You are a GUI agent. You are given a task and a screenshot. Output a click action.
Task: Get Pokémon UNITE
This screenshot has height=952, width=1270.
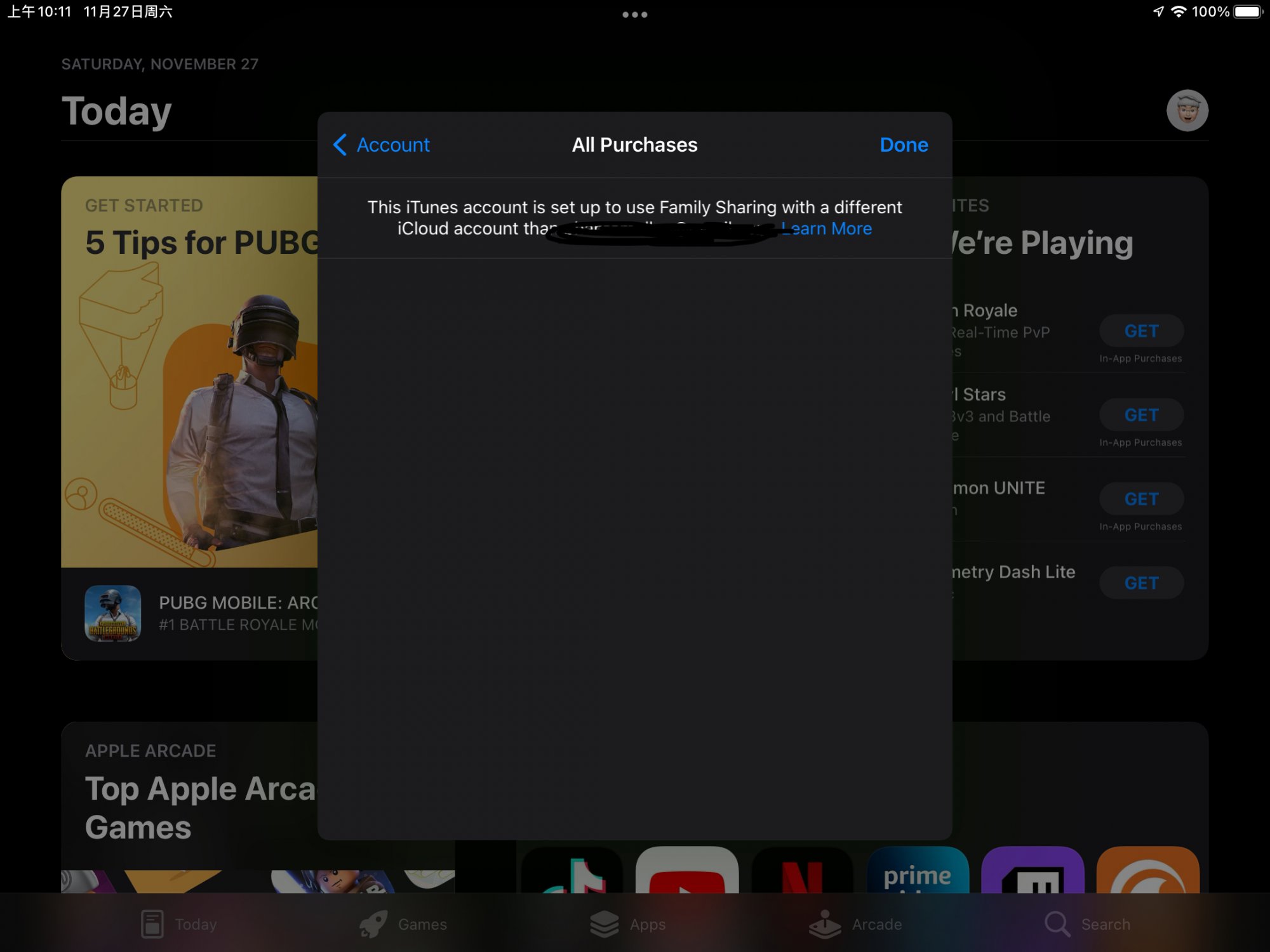point(1141,499)
